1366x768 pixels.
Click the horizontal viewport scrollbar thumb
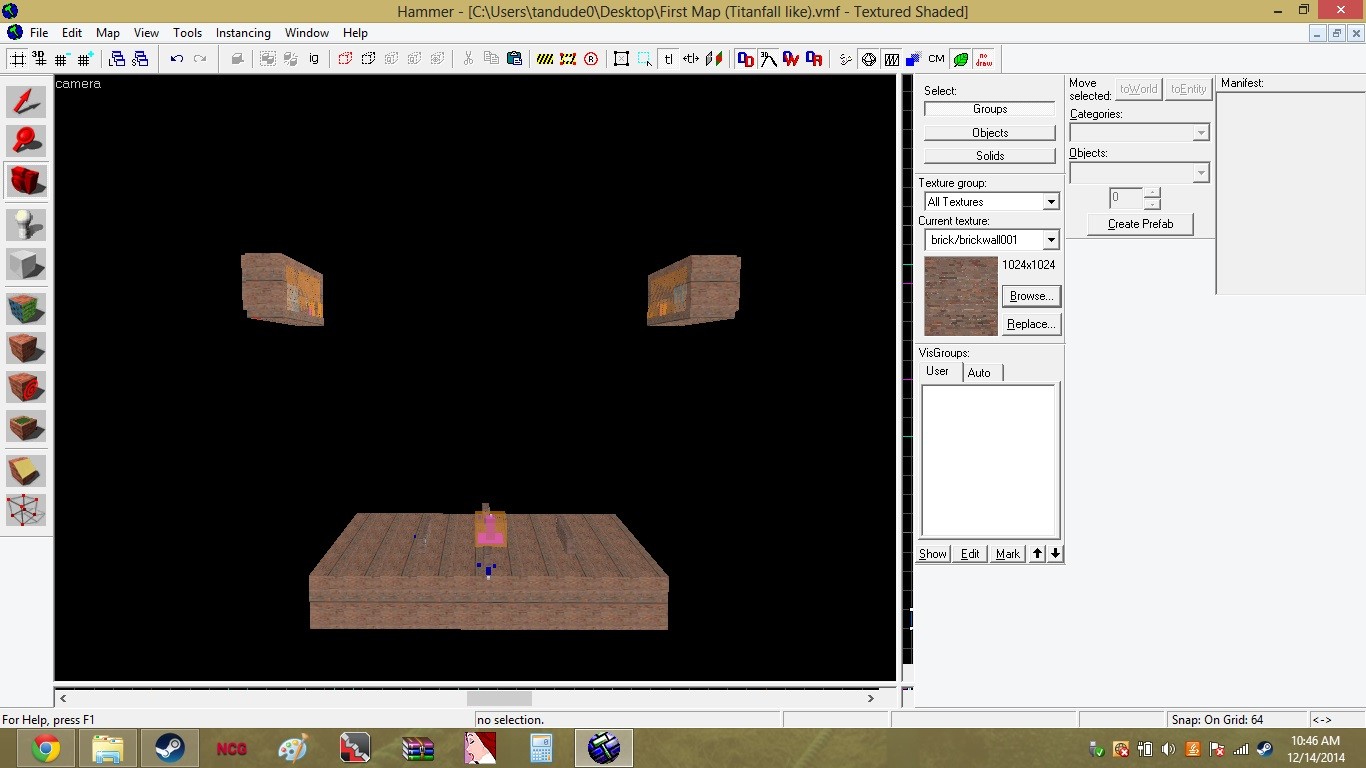tap(499, 698)
